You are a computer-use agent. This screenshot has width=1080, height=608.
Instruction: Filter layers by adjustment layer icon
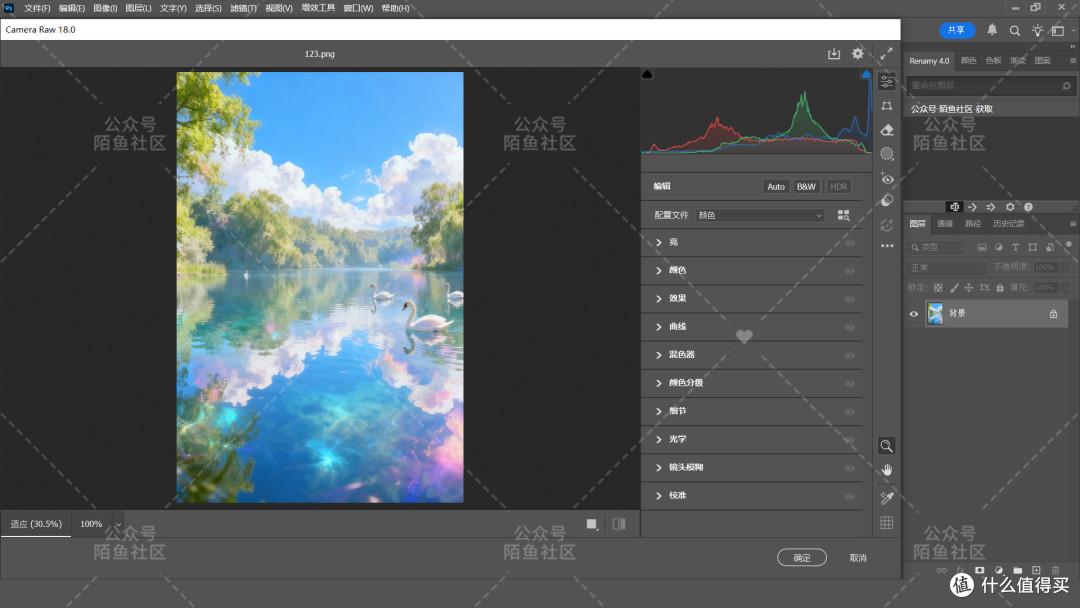999,247
